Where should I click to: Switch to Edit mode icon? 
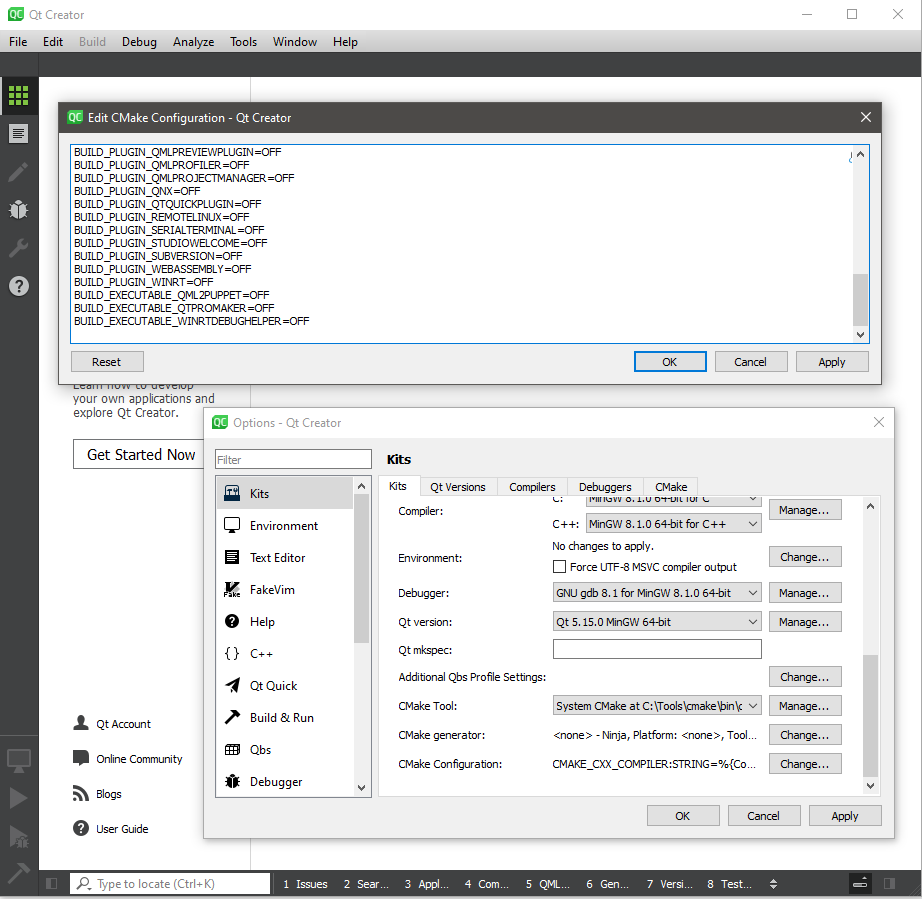(18, 133)
